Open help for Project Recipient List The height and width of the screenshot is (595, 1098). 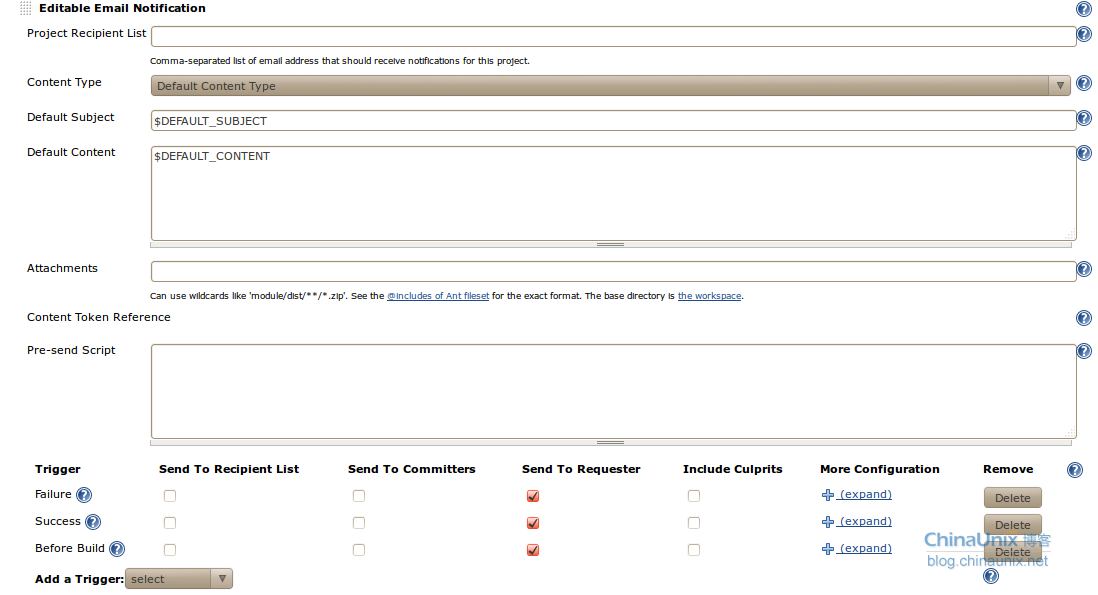point(1083,35)
